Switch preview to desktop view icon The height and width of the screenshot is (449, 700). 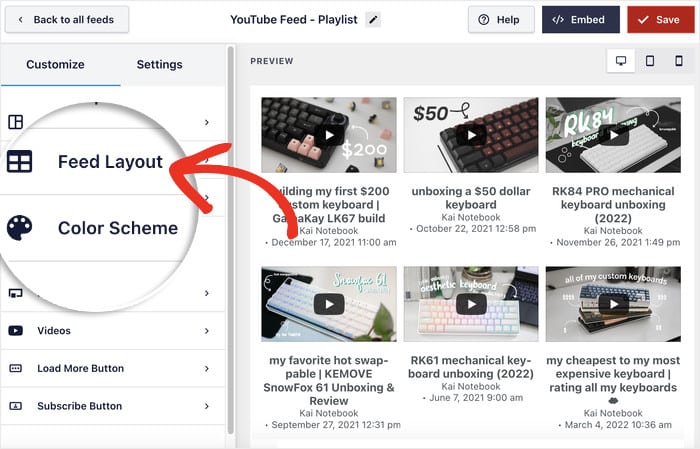click(x=621, y=61)
